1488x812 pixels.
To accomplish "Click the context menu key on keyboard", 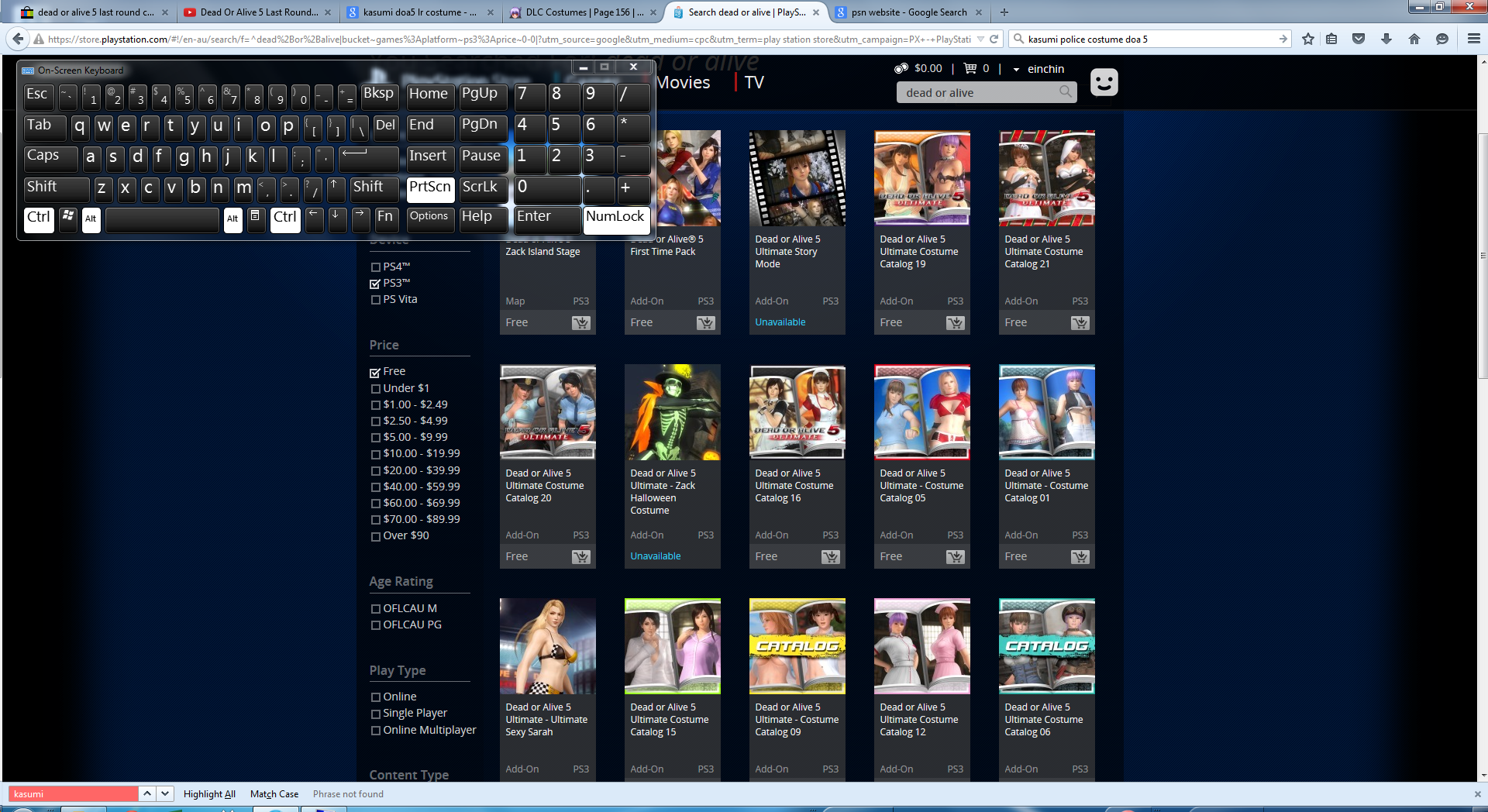I will pos(255,218).
